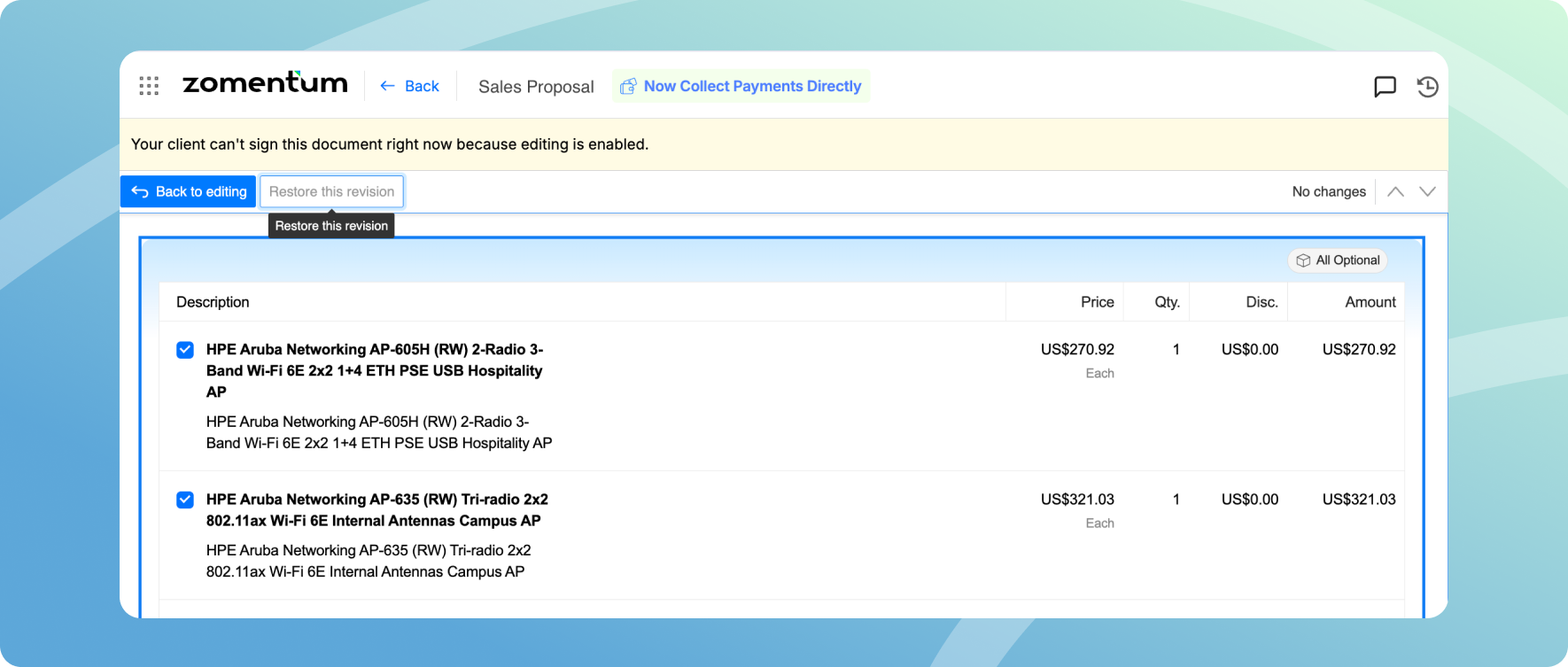Click the Sales Proposal title
This screenshot has width=1568, height=667.
(536, 87)
